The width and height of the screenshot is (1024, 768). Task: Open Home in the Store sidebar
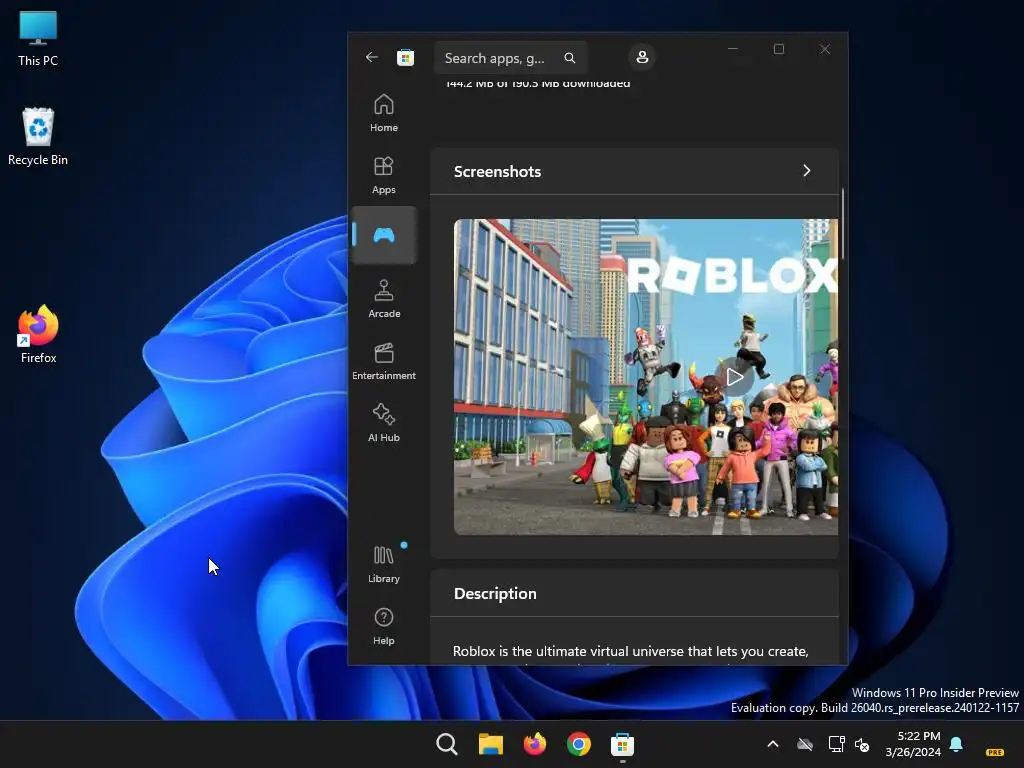click(384, 113)
